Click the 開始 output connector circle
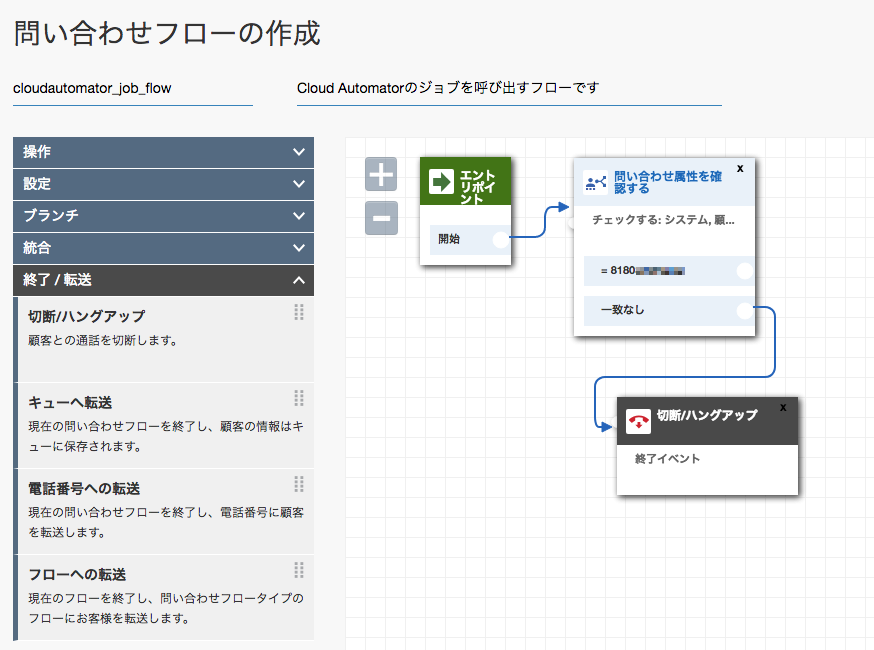874x650 pixels. tap(501, 240)
